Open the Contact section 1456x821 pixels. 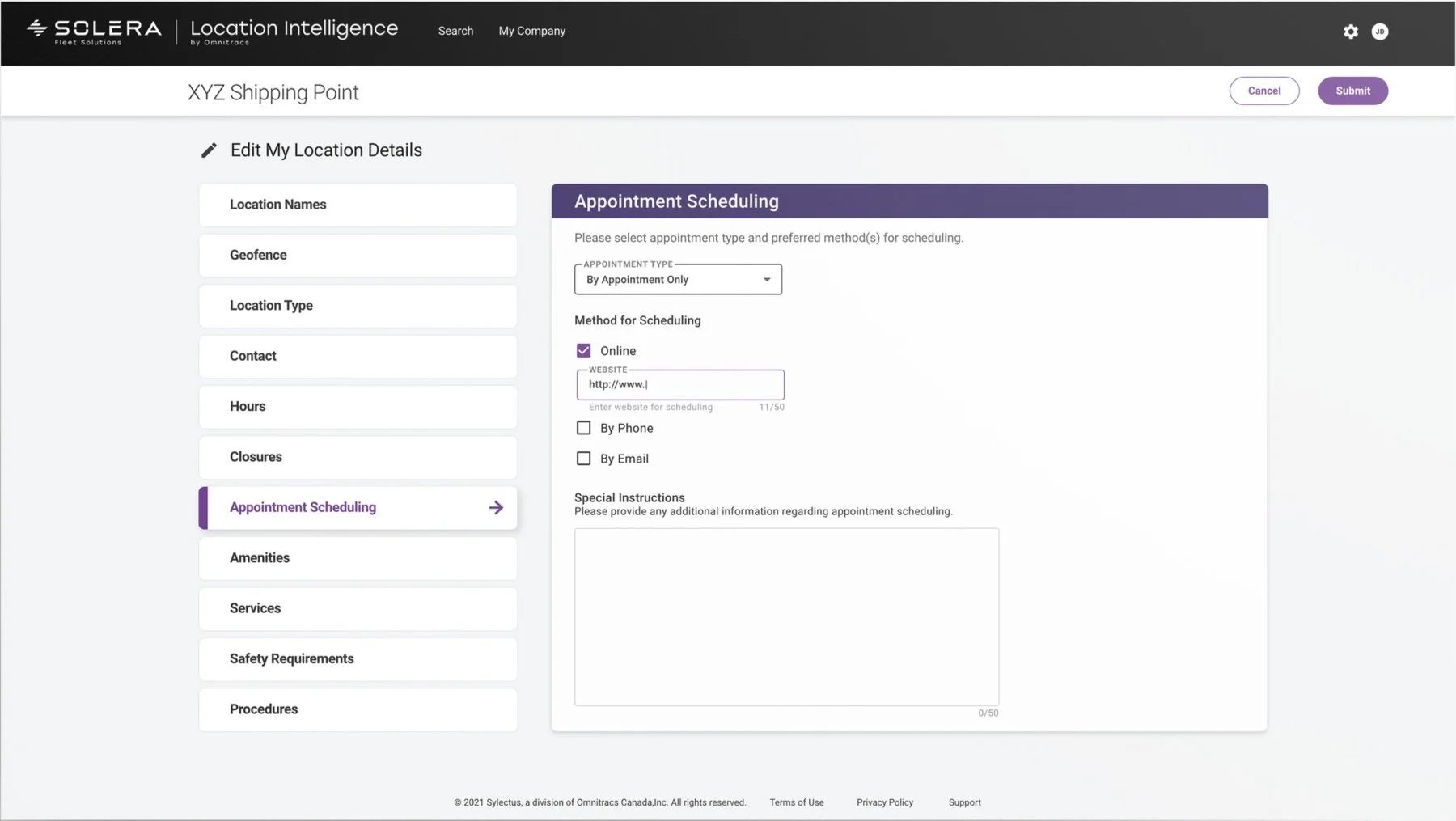[358, 356]
